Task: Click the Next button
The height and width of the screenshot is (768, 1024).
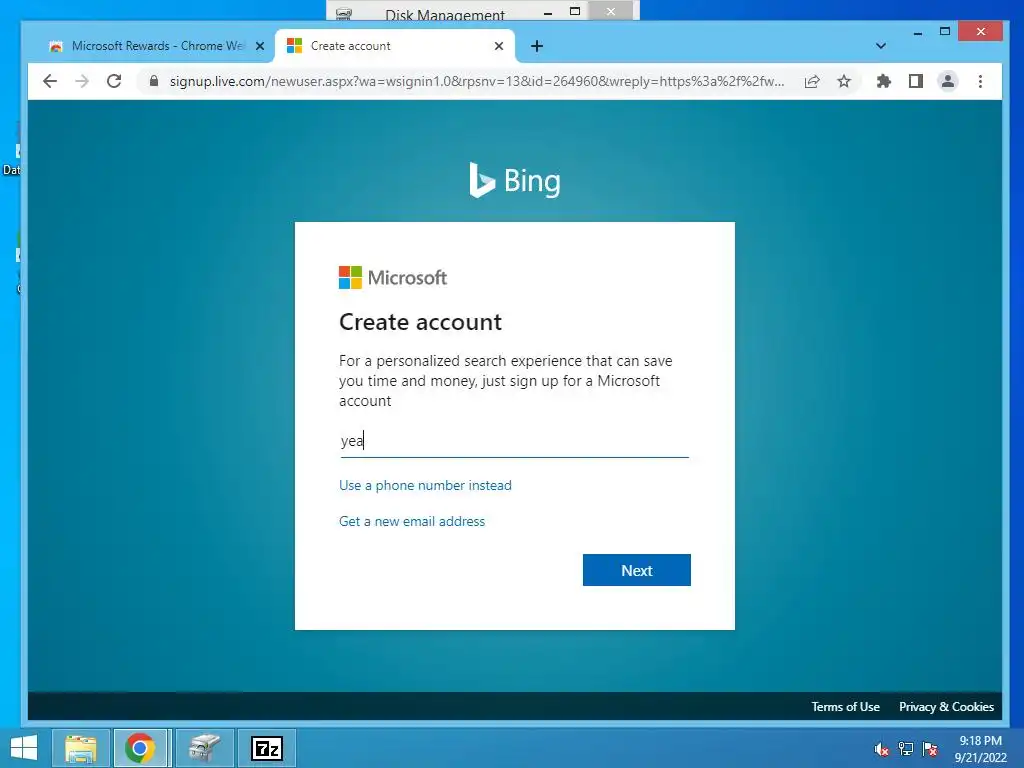Action: click(x=637, y=570)
